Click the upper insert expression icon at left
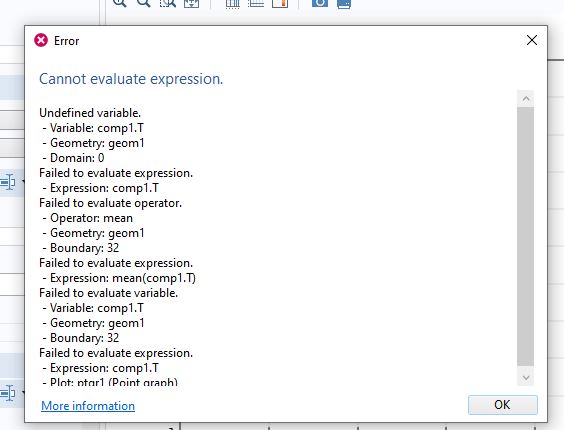Screen dimensions: 564x430 (8, 182)
